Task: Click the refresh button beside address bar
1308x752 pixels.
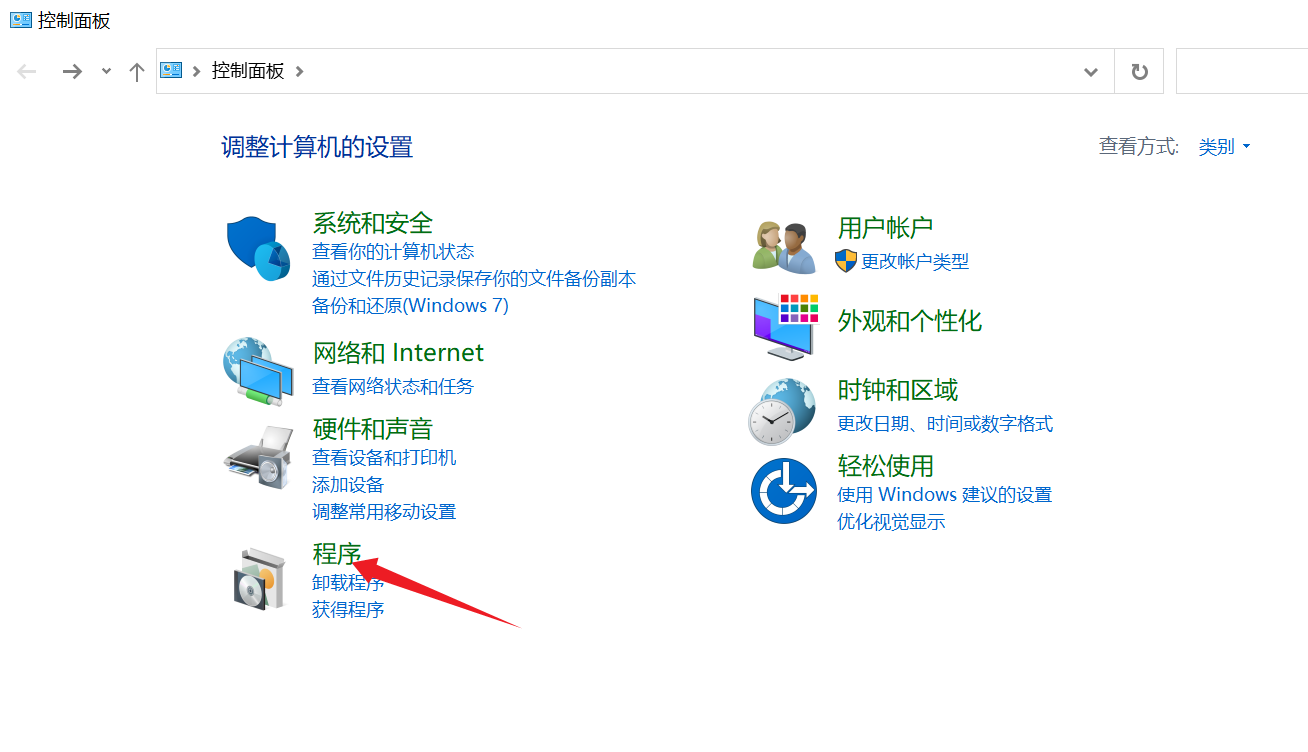Action: pyautogui.click(x=1139, y=72)
